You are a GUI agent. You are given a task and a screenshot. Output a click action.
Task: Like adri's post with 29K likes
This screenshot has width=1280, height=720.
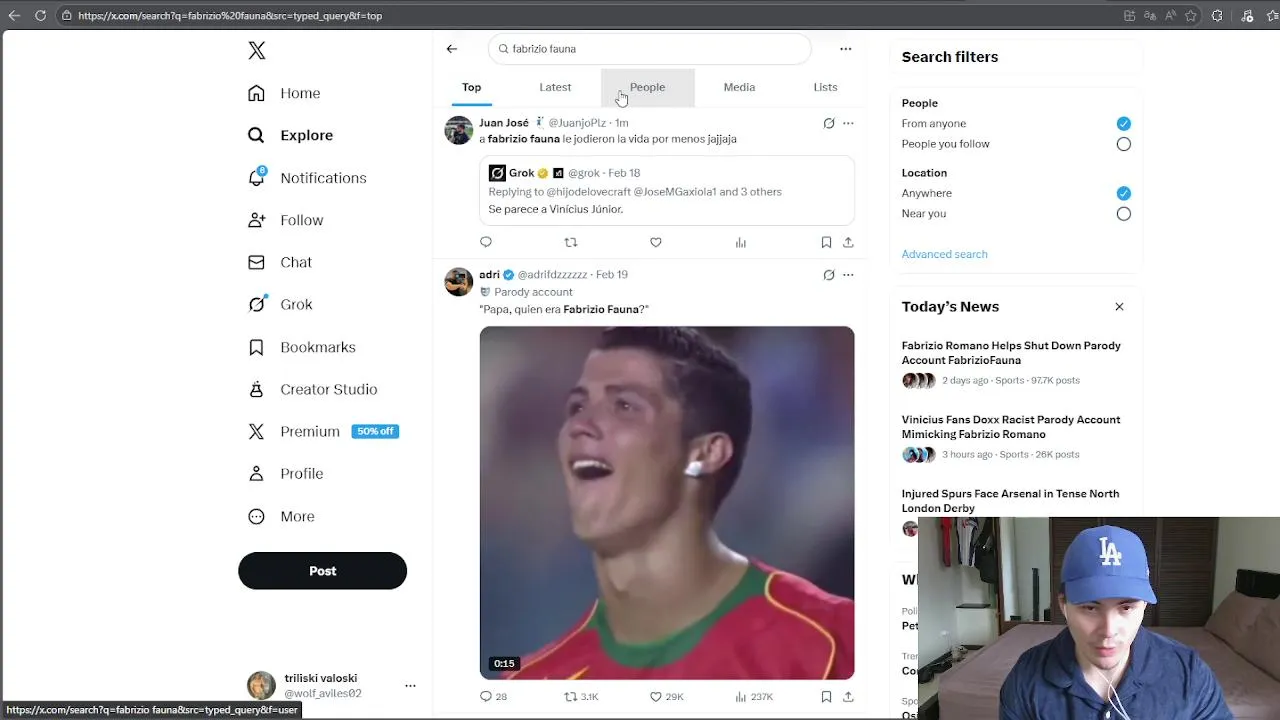(x=666, y=696)
